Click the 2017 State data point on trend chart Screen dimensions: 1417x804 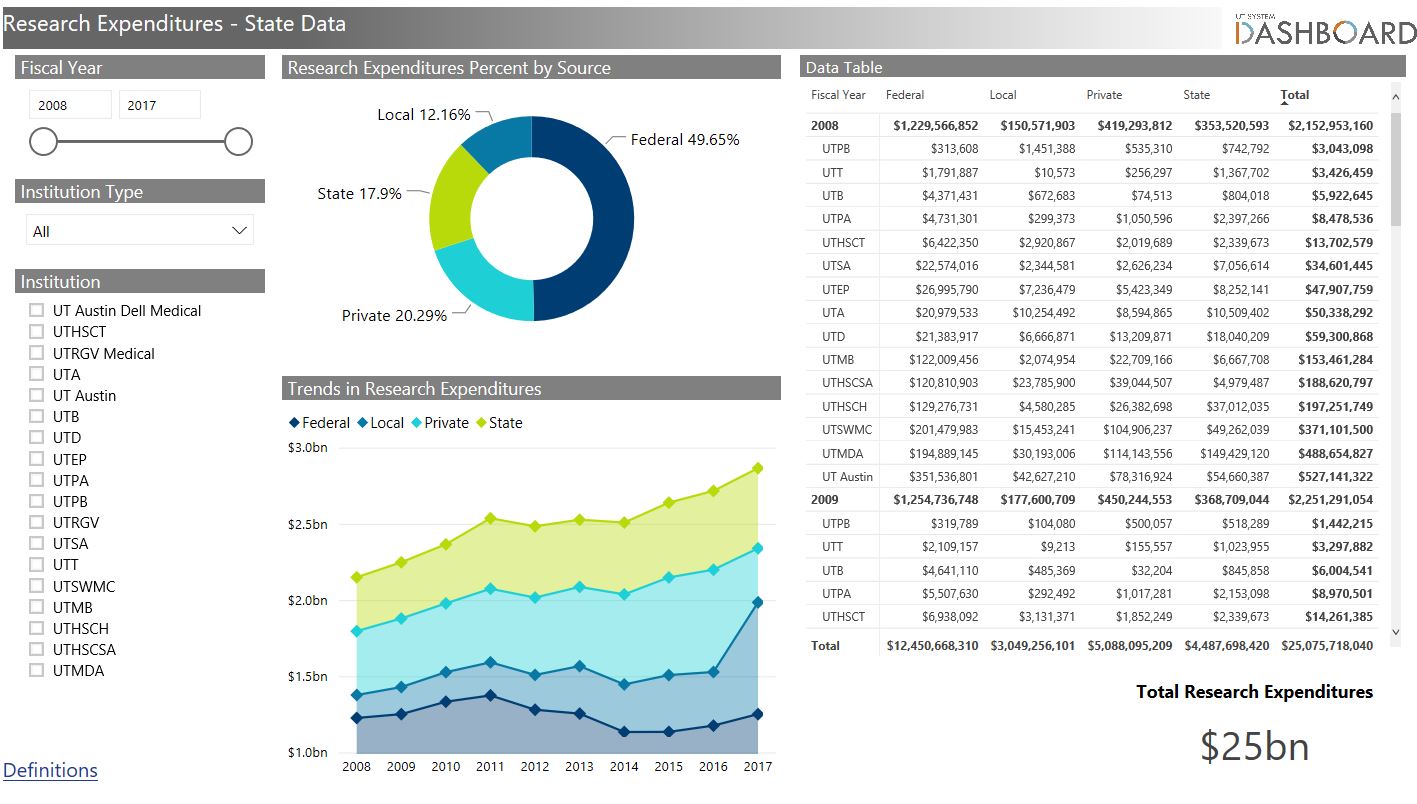757,468
